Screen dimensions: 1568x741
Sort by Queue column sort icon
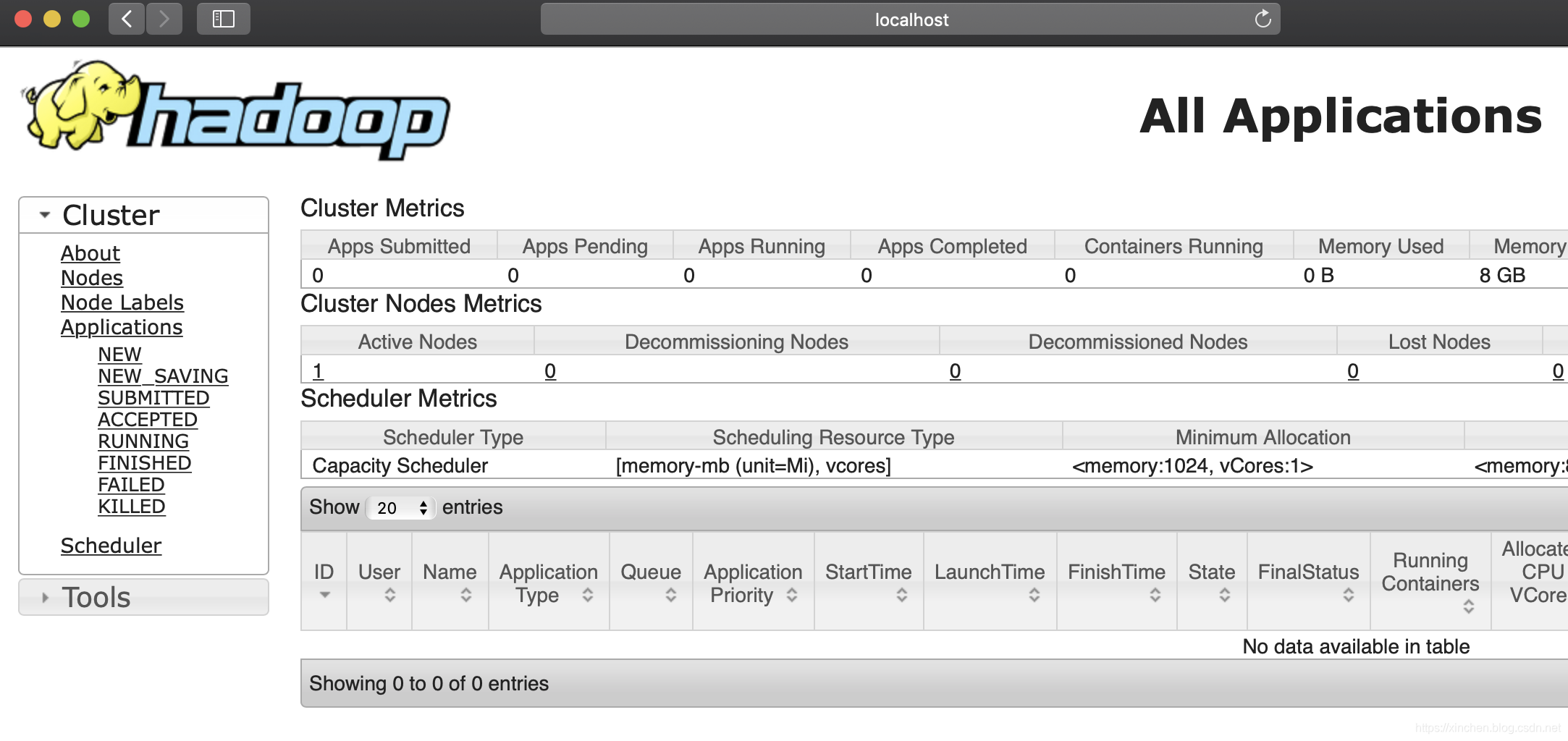(671, 595)
